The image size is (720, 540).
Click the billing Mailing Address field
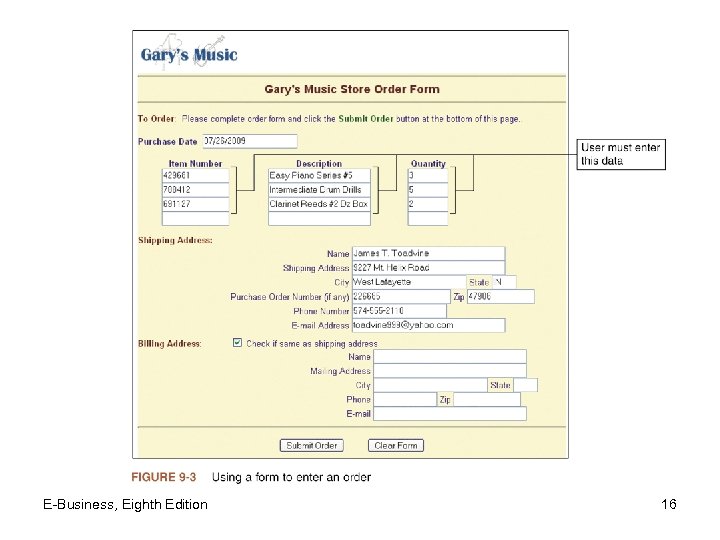pos(450,371)
